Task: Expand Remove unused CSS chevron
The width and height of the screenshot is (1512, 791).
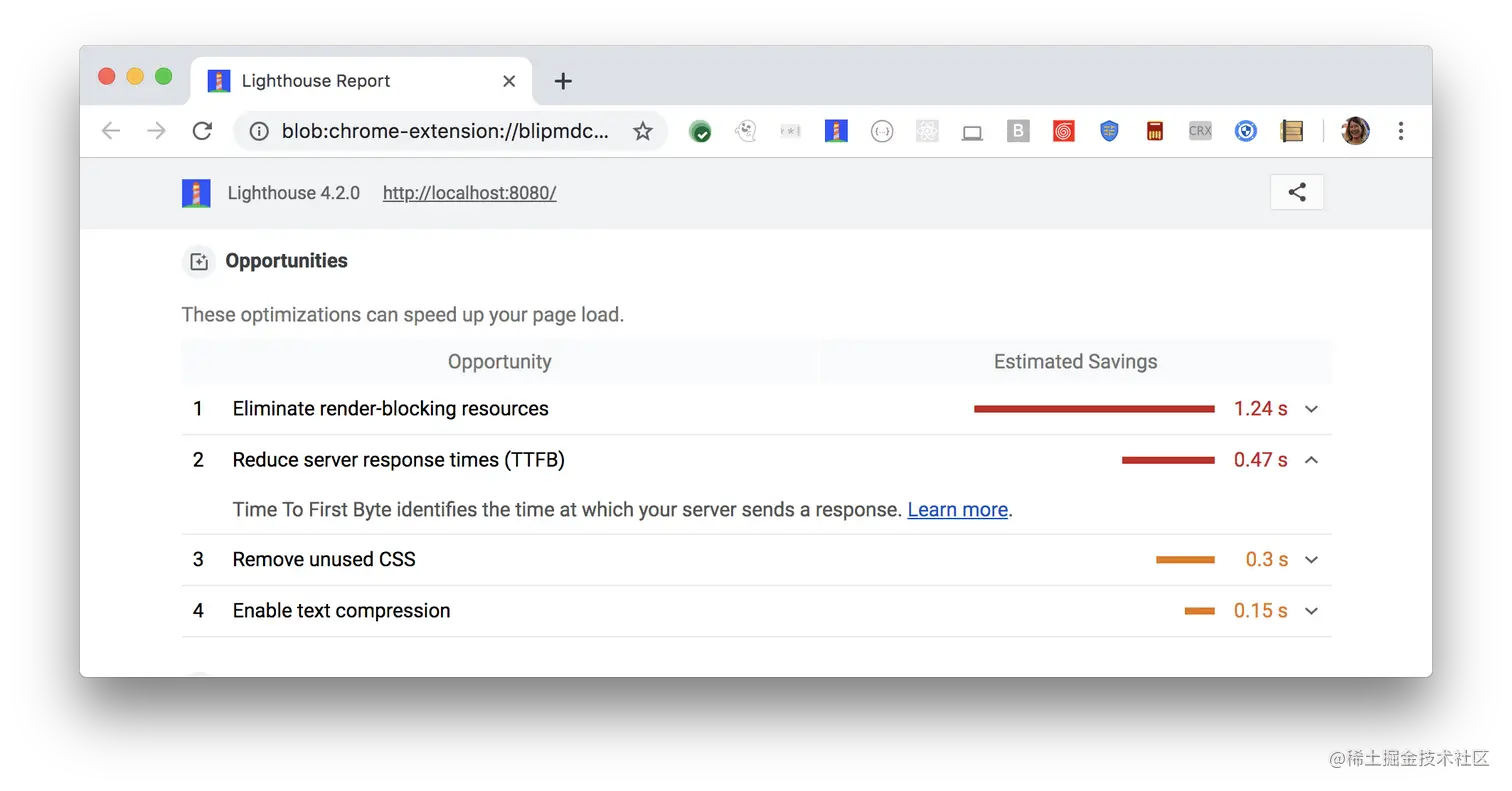Action: [x=1312, y=560]
